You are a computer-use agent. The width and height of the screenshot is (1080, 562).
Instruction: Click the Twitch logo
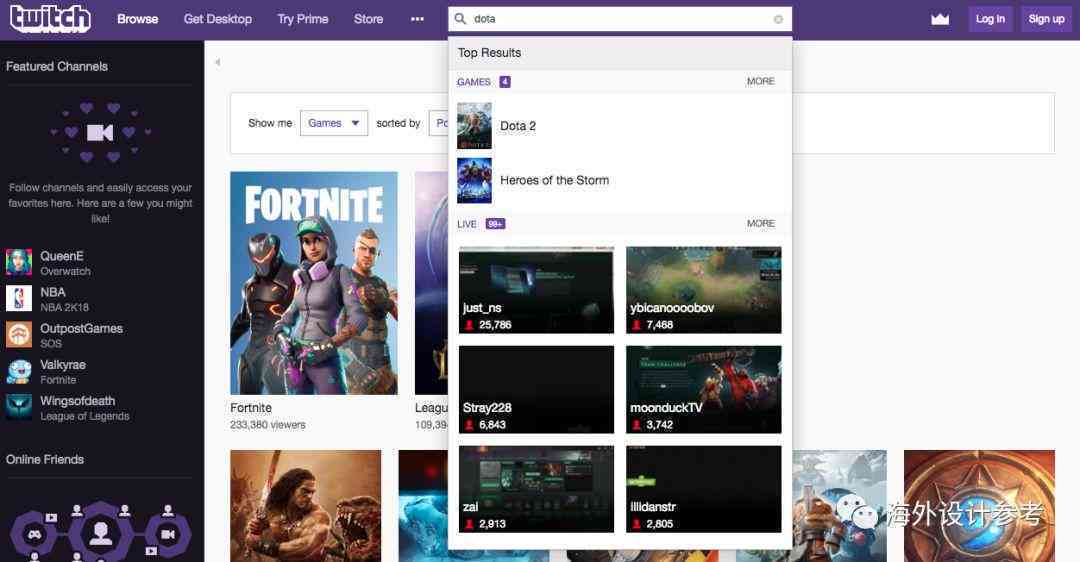click(50, 19)
